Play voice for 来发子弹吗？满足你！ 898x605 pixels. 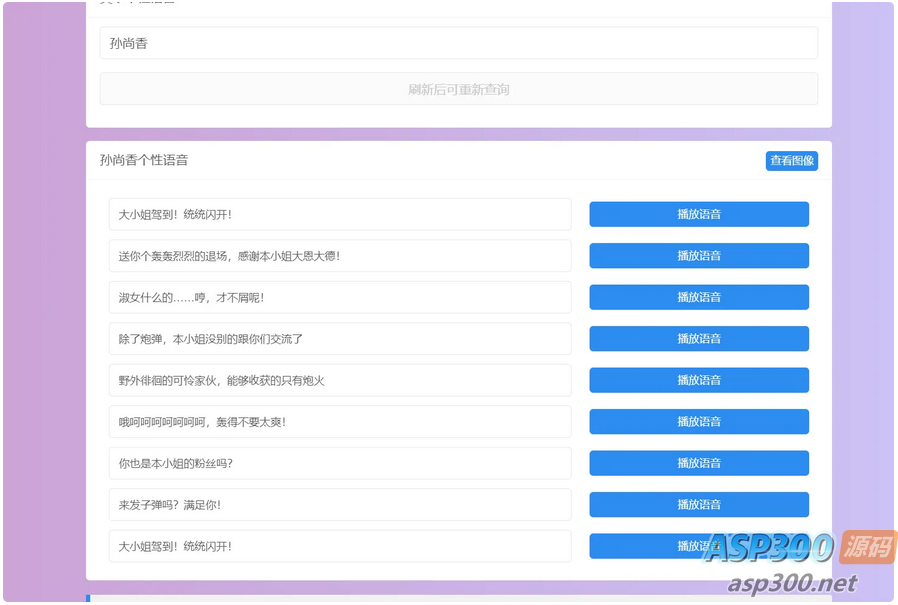(x=698, y=505)
